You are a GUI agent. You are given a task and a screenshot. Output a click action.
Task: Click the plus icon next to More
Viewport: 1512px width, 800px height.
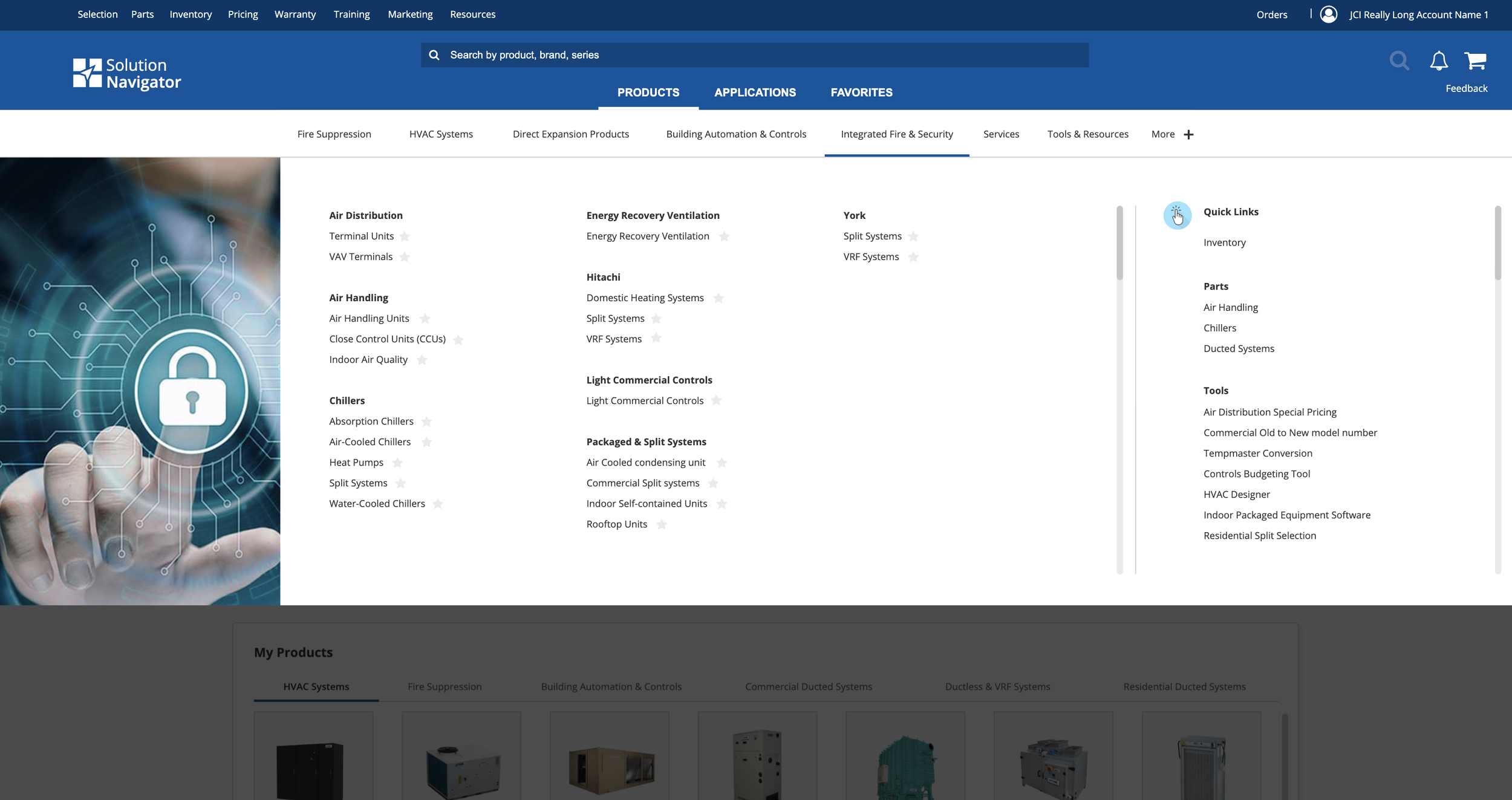[1188, 134]
